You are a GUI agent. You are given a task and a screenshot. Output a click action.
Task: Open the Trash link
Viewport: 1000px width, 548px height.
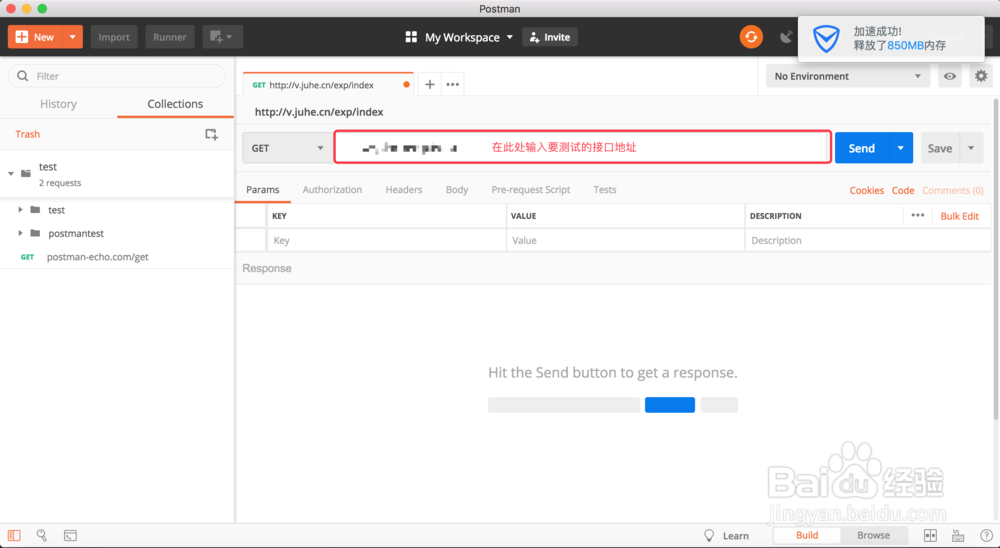coord(27,134)
